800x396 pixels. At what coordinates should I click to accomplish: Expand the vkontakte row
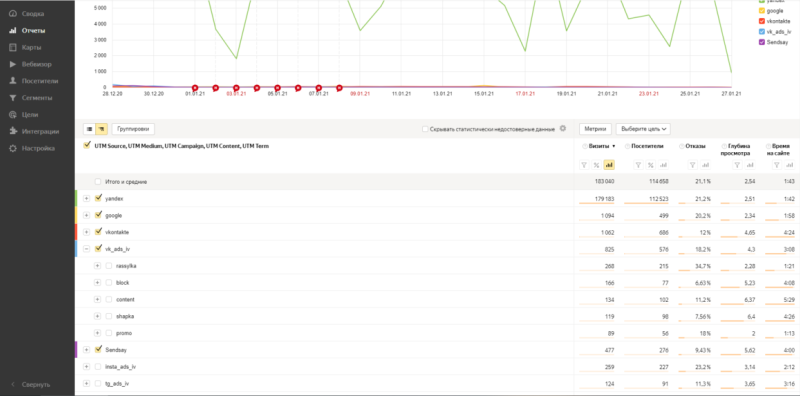point(87,232)
